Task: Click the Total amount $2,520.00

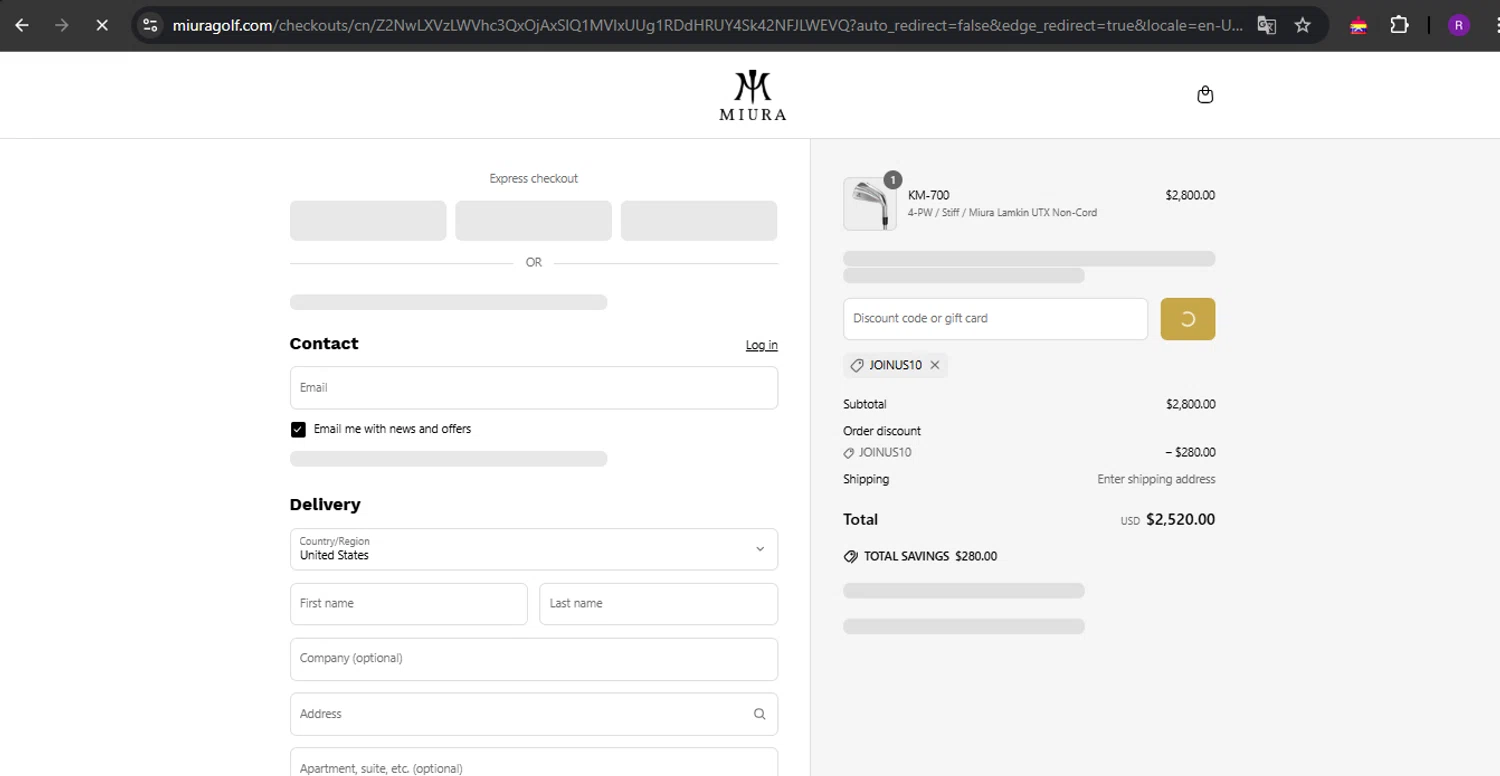Action: 1180,520
